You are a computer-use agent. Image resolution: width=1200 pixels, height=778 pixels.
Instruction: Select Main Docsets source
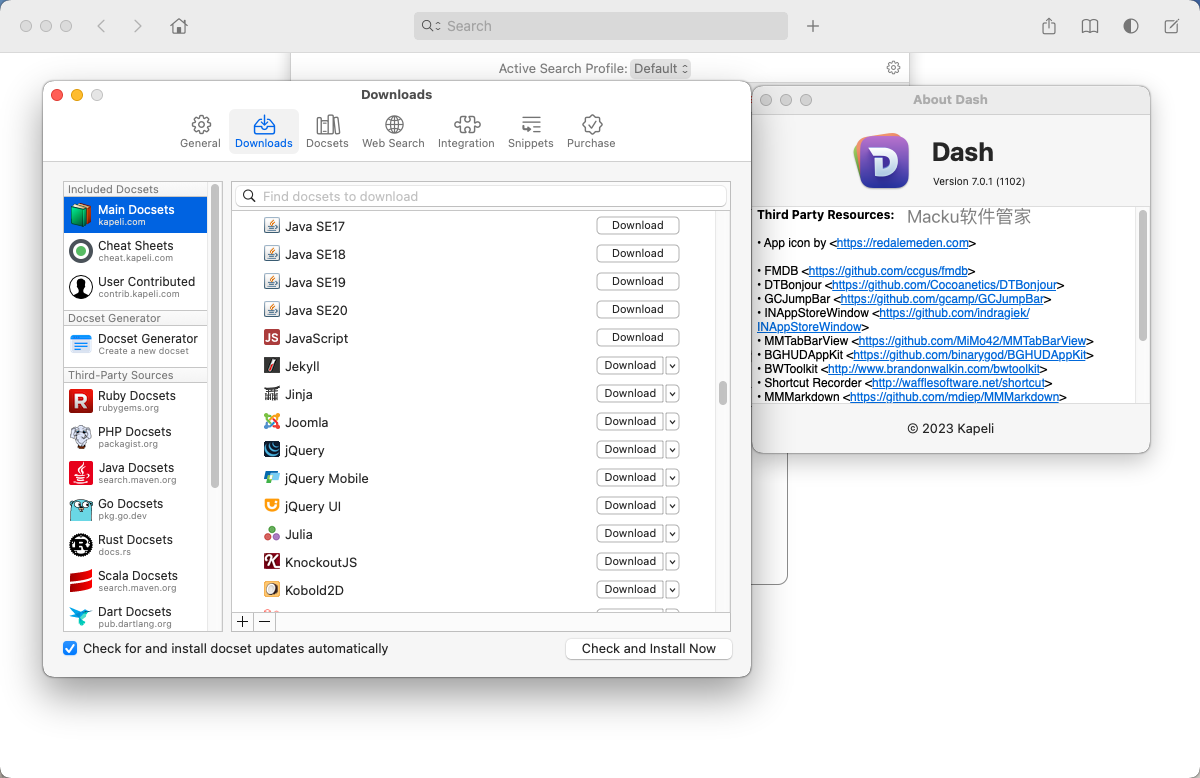tap(135, 215)
